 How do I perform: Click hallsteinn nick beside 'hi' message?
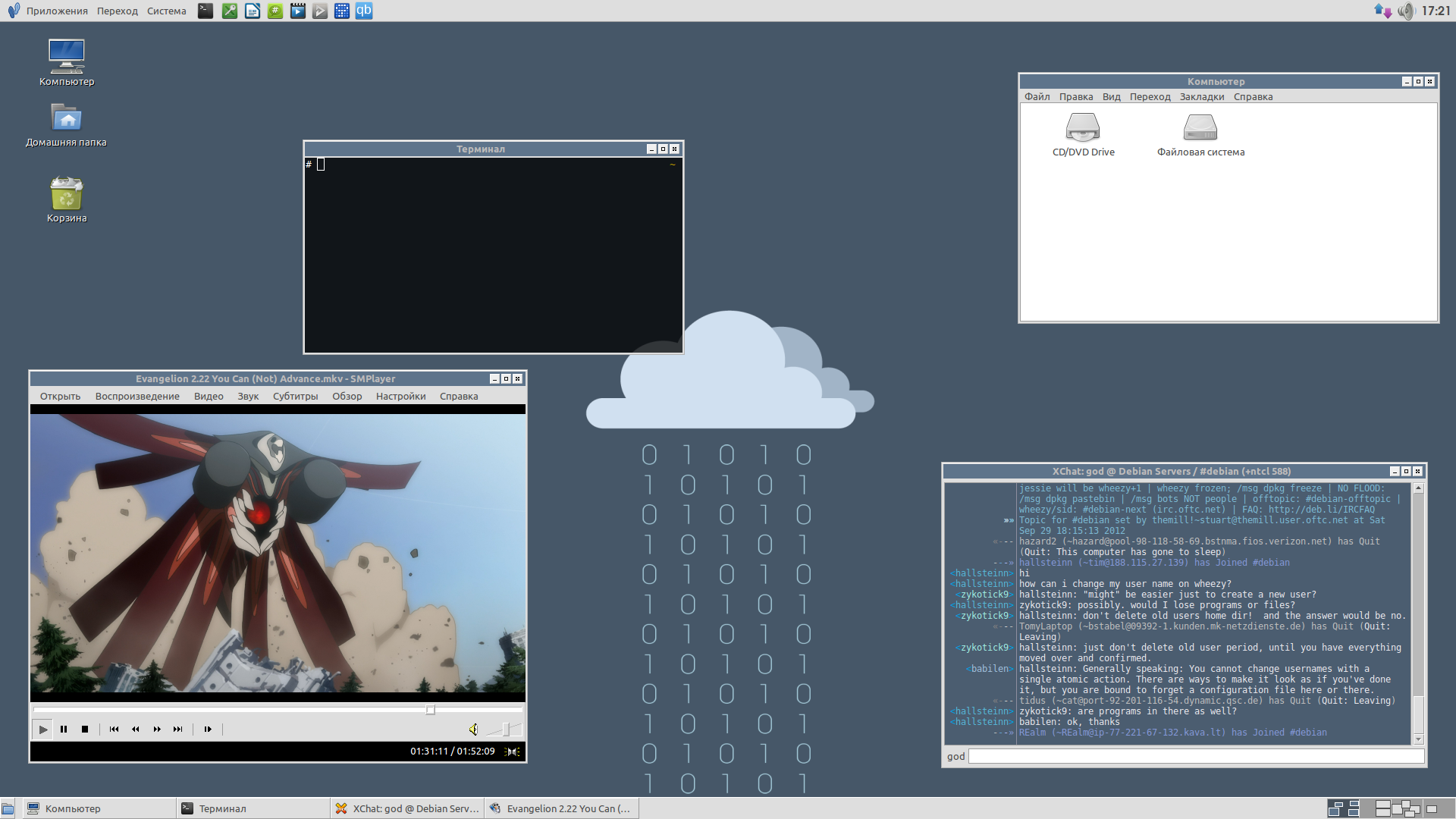coord(982,573)
